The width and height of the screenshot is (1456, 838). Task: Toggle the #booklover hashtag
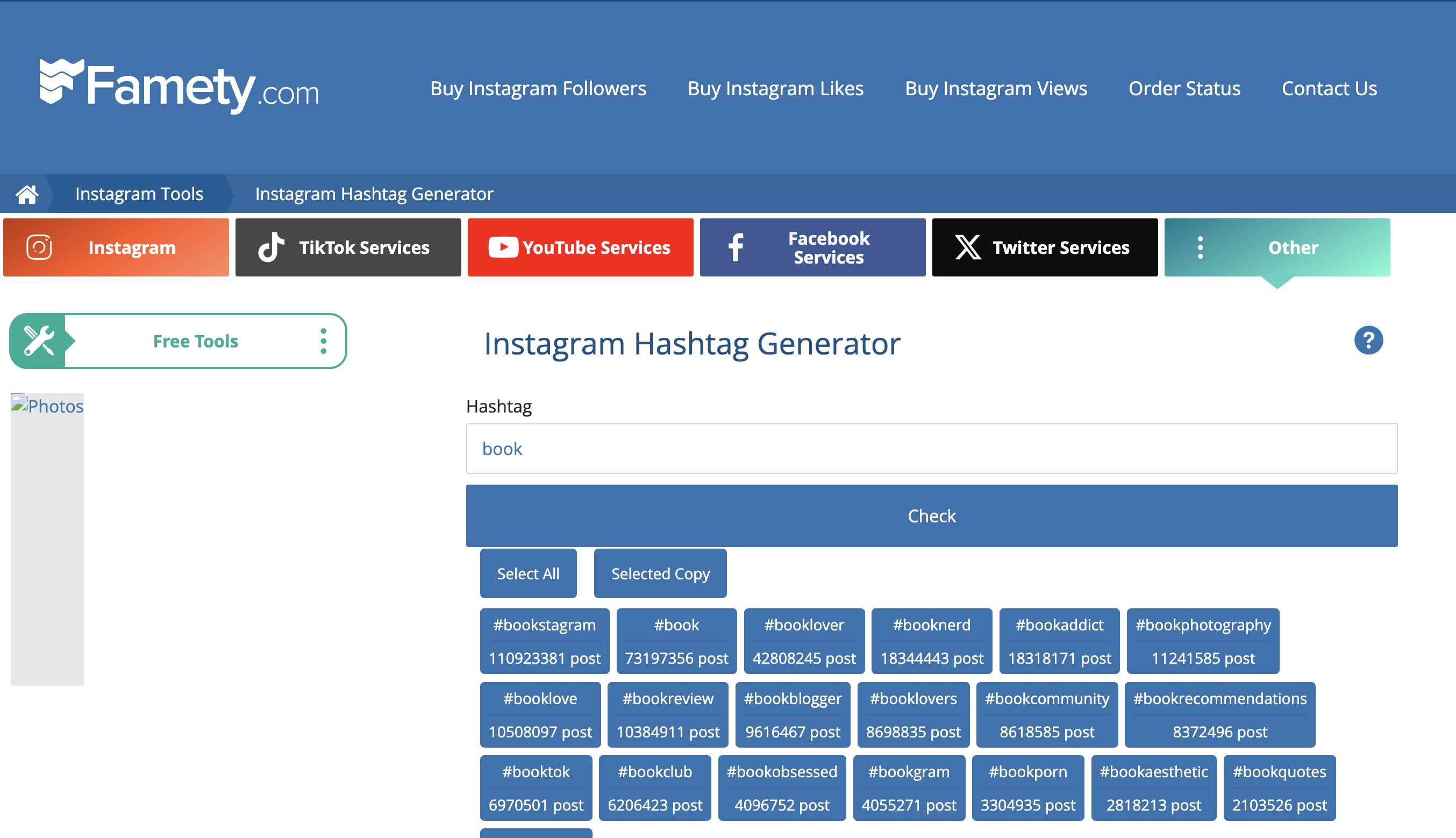coord(804,641)
